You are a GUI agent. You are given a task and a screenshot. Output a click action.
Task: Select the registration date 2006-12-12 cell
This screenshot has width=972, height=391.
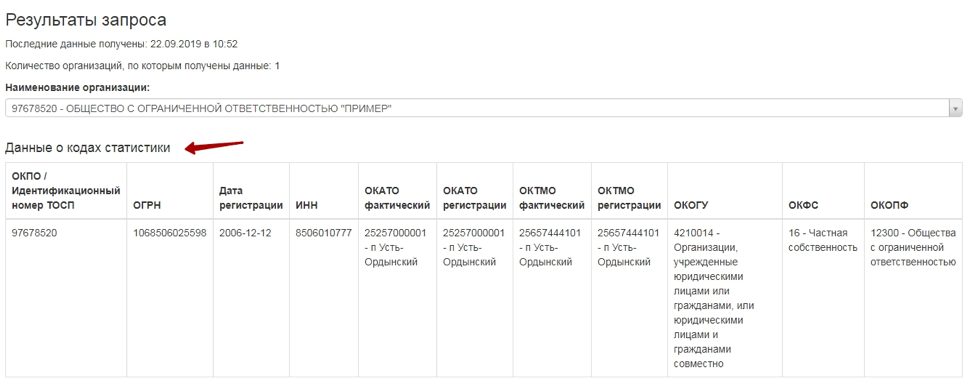[251, 297]
